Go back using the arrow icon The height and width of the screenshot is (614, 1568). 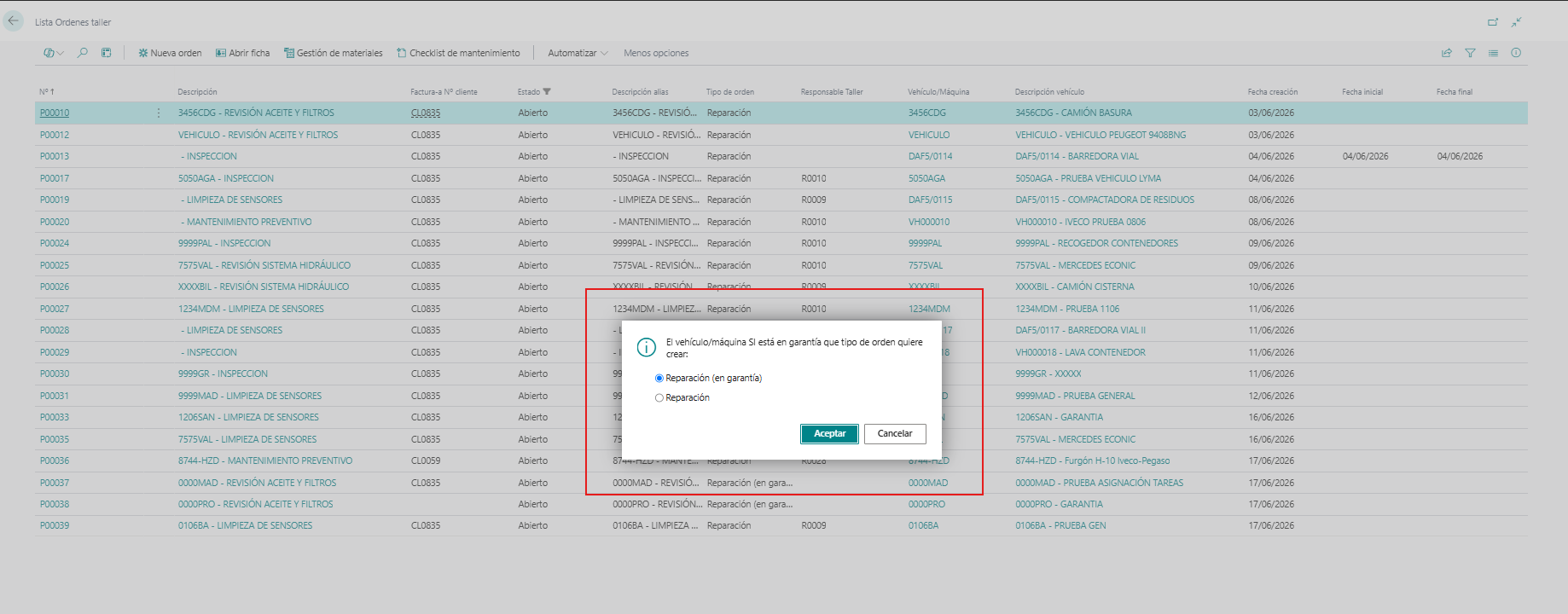tap(14, 21)
